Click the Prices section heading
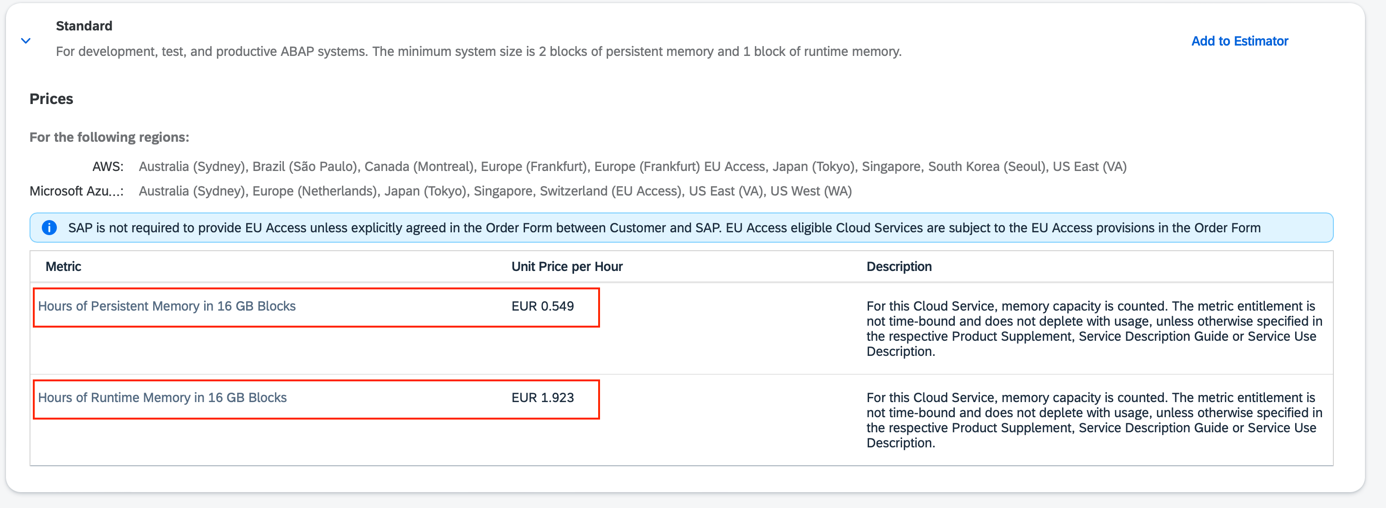Image resolution: width=1390 pixels, height=513 pixels. click(x=51, y=99)
